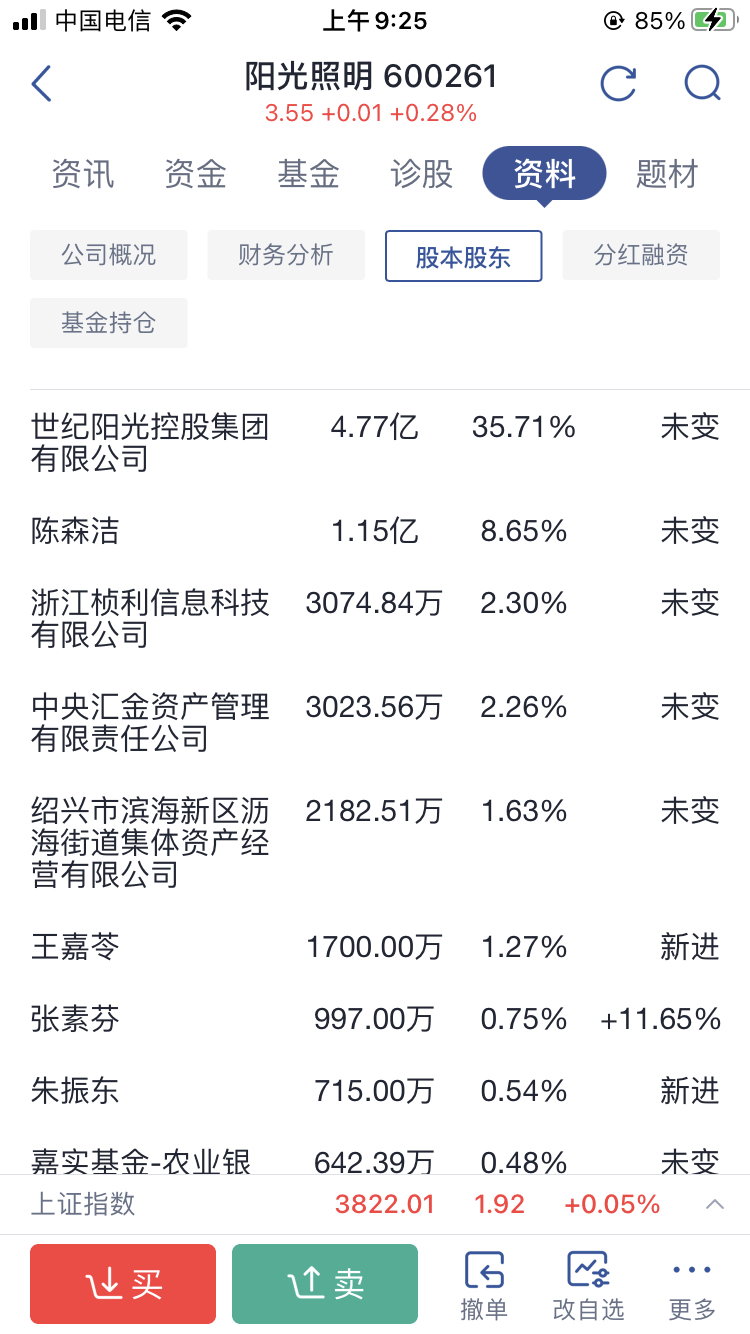The height and width of the screenshot is (1334, 750).
Task: Select the 财务分析 sub-tab
Action: tap(286, 255)
